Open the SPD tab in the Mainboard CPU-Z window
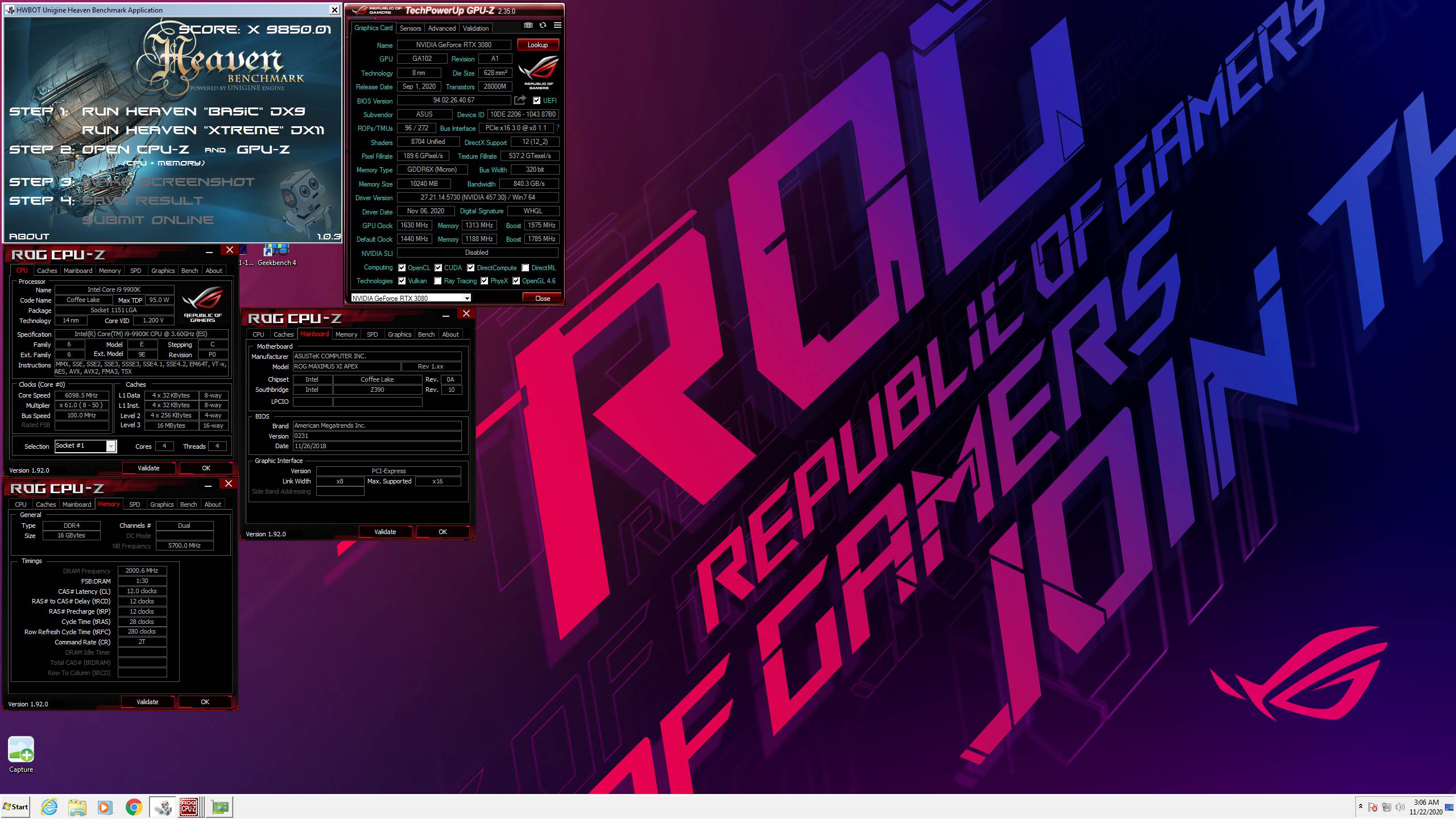 pyautogui.click(x=373, y=334)
